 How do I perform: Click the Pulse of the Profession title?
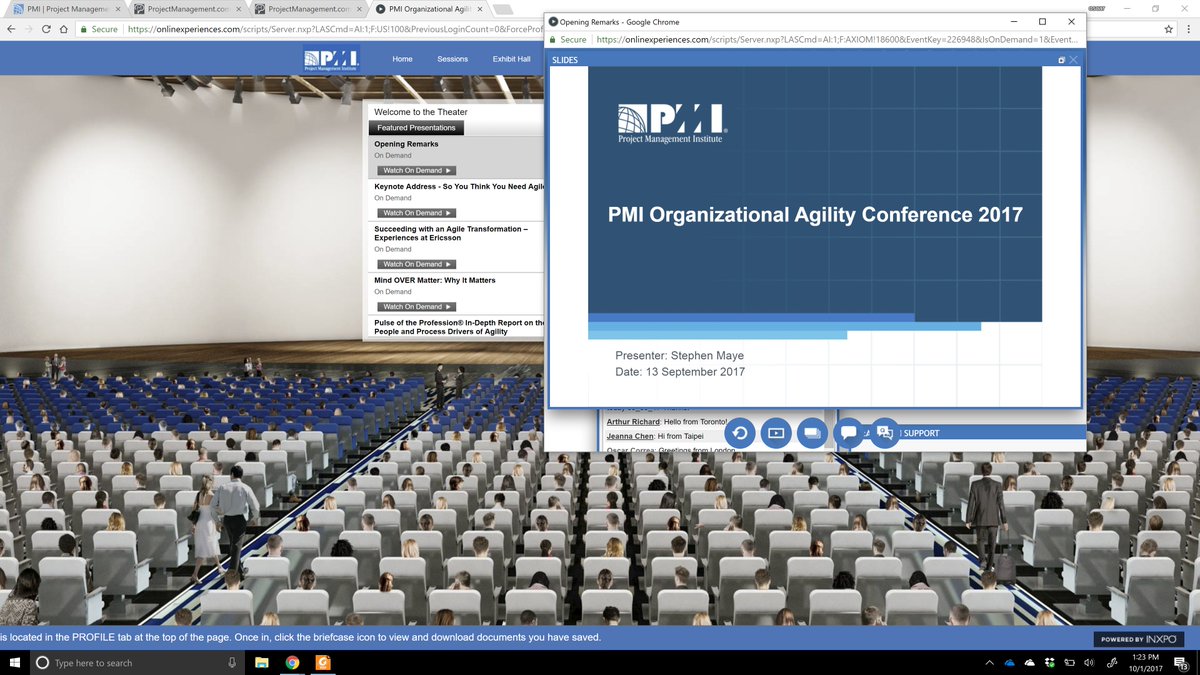459,327
